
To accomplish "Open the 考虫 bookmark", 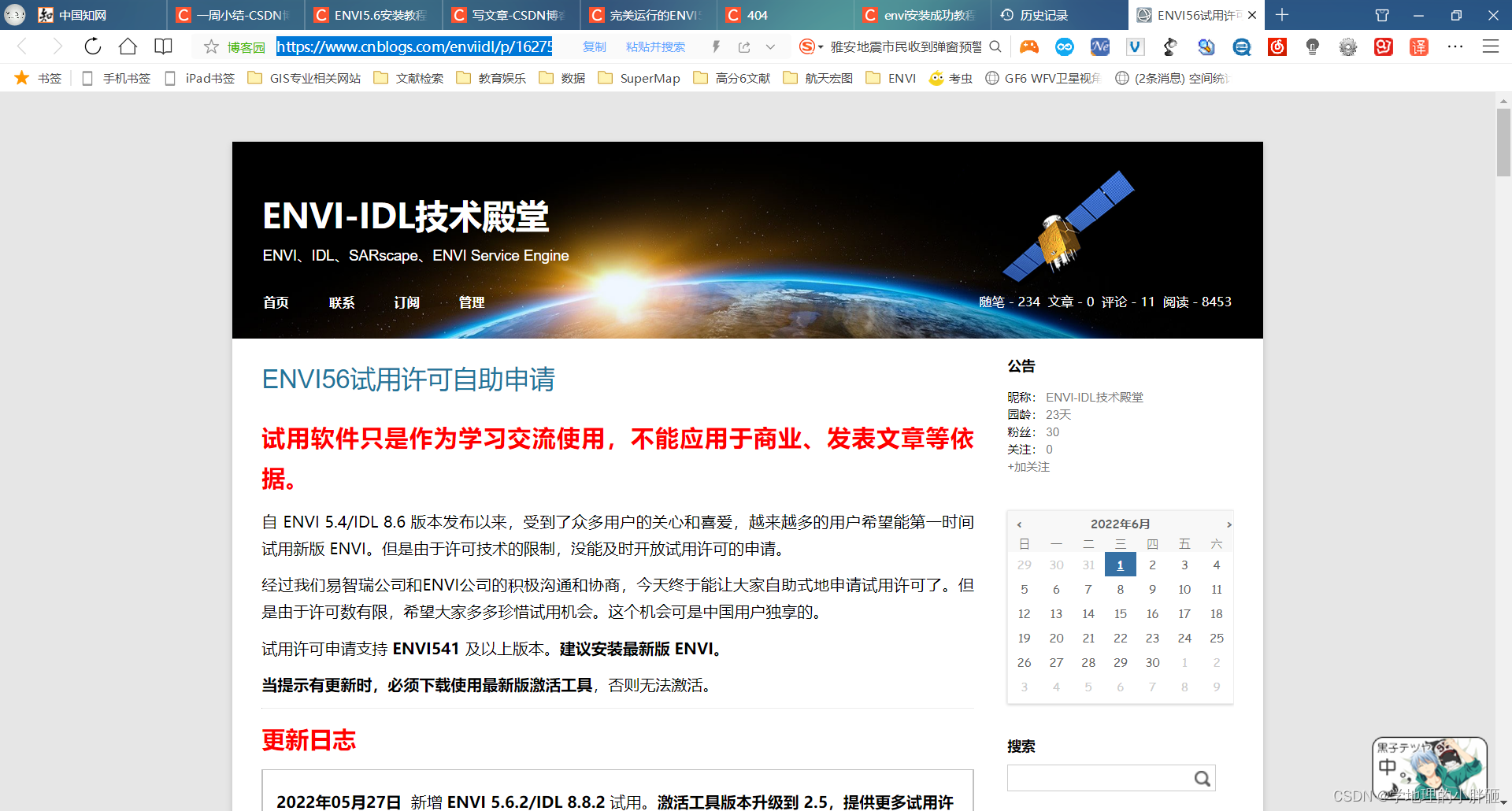I will pos(951,78).
